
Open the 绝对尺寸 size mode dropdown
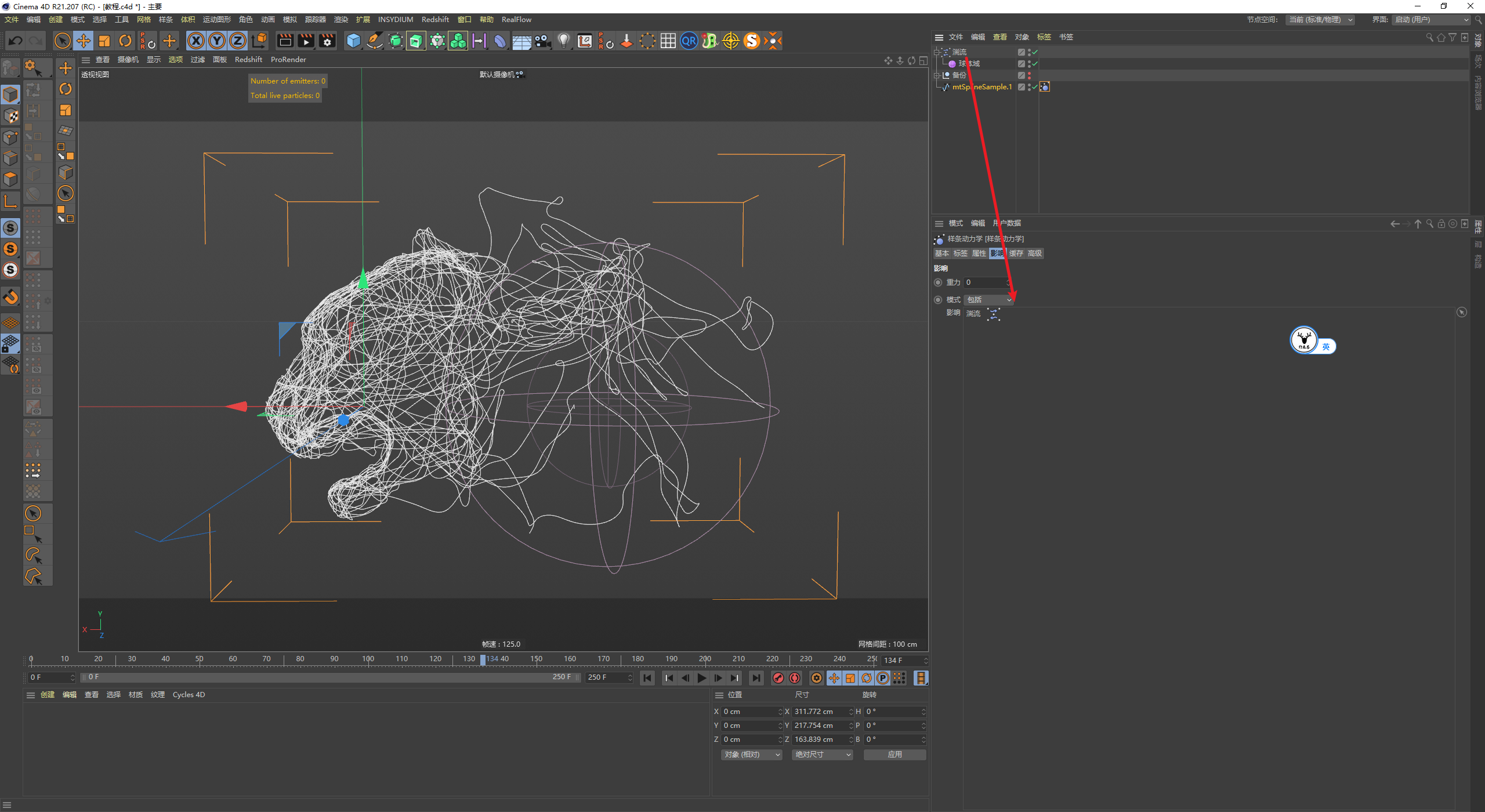822,755
